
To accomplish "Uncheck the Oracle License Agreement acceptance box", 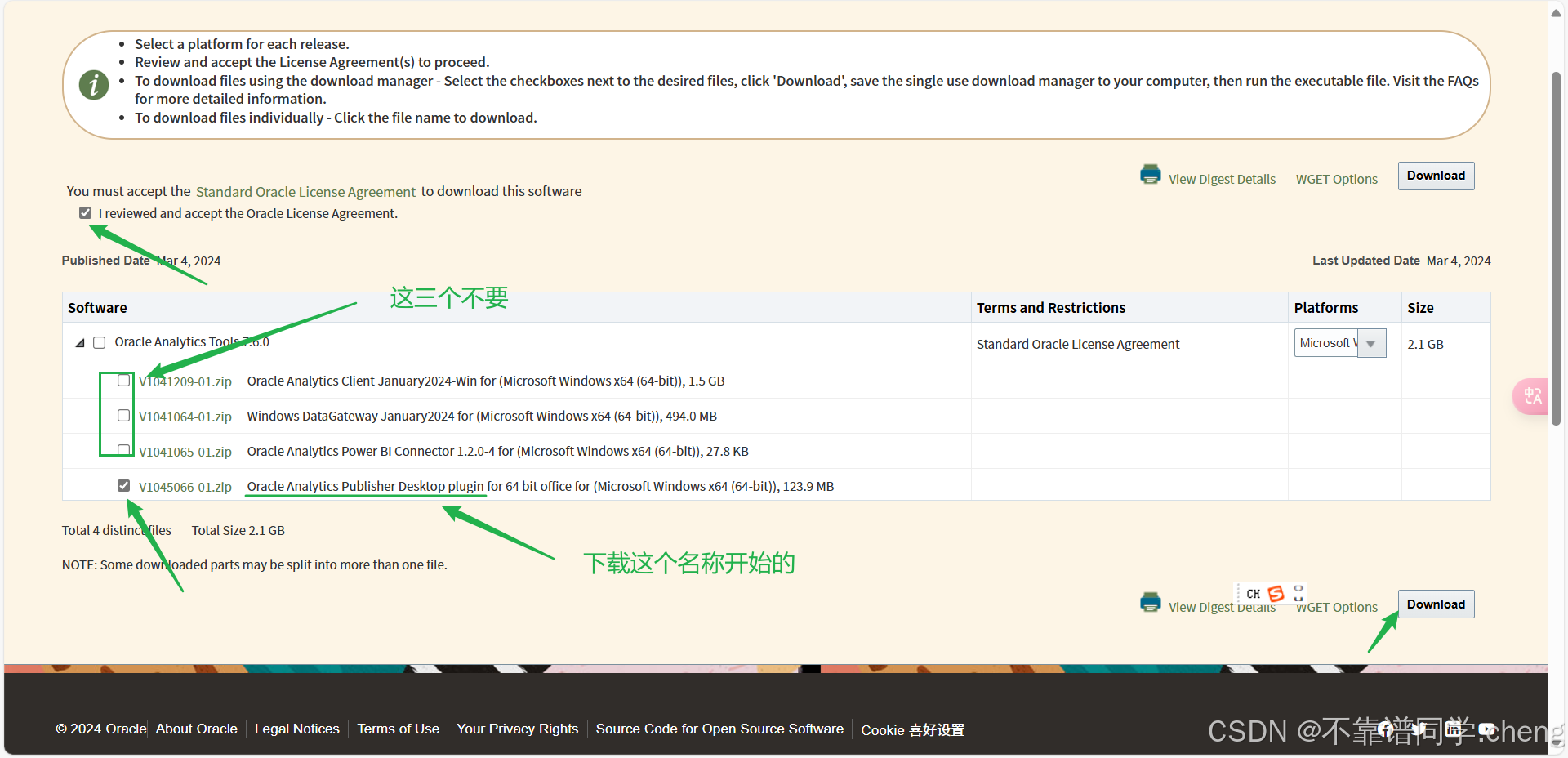I will 85,212.
